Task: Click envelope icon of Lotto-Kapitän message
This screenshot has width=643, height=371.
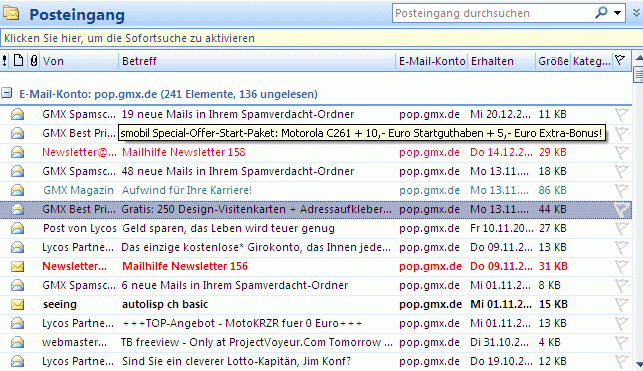Action: (x=17, y=361)
